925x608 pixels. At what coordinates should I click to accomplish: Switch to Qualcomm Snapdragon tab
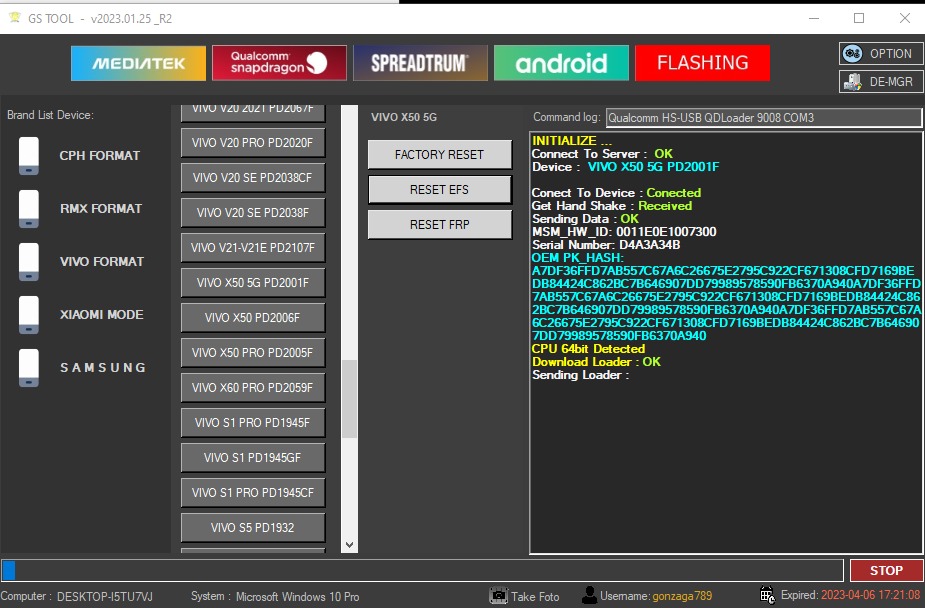point(279,63)
